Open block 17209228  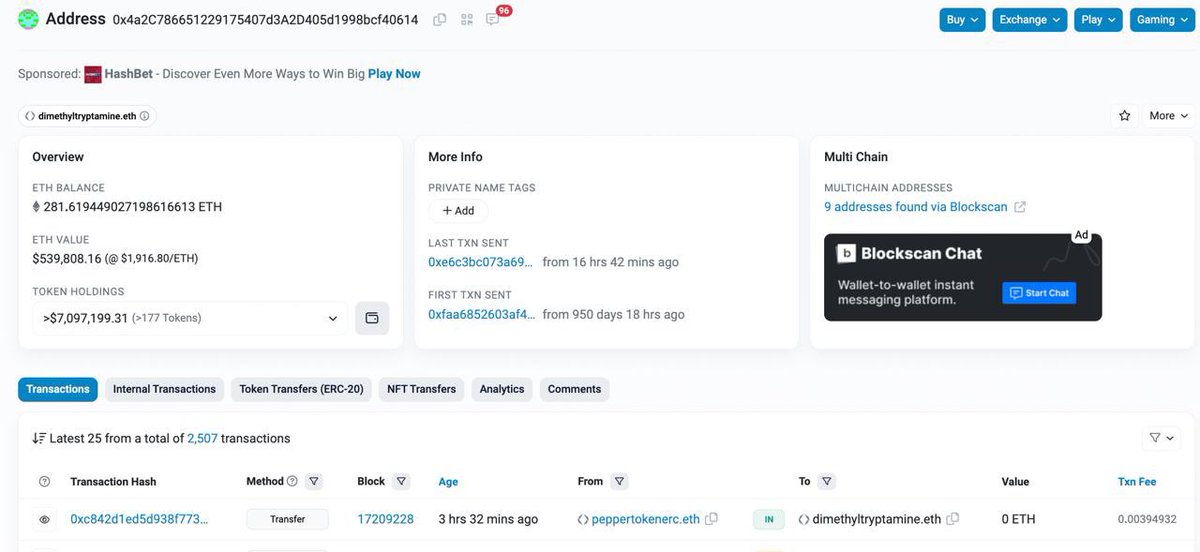[x=385, y=520]
